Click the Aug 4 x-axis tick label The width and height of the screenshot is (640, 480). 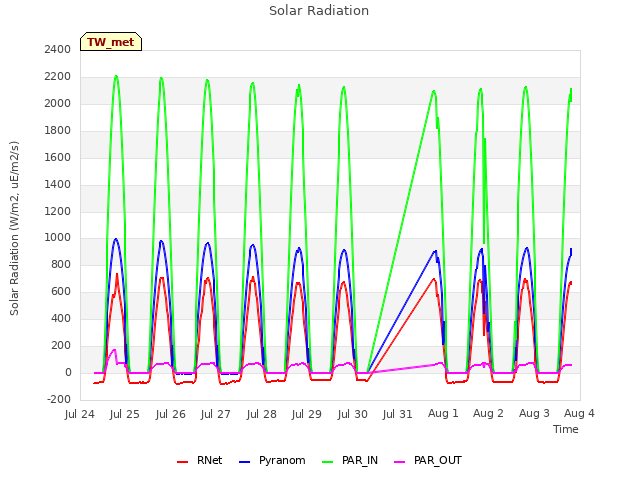[x=579, y=413]
